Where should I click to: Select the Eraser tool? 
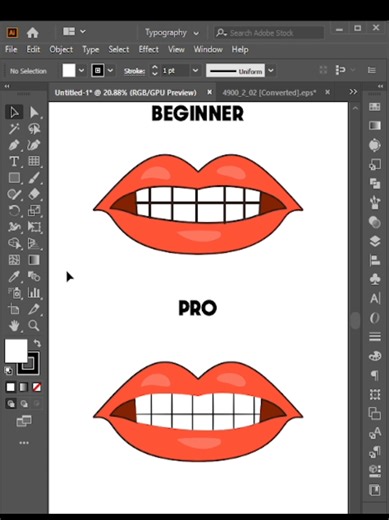pos(34,194)
